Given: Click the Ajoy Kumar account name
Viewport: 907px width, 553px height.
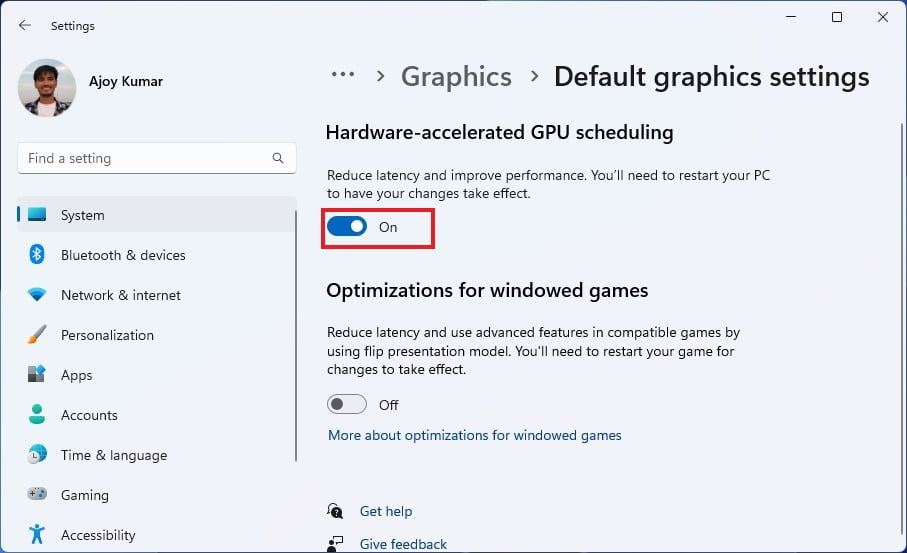Looking at the screenshot, I should [x=126, y=81].
